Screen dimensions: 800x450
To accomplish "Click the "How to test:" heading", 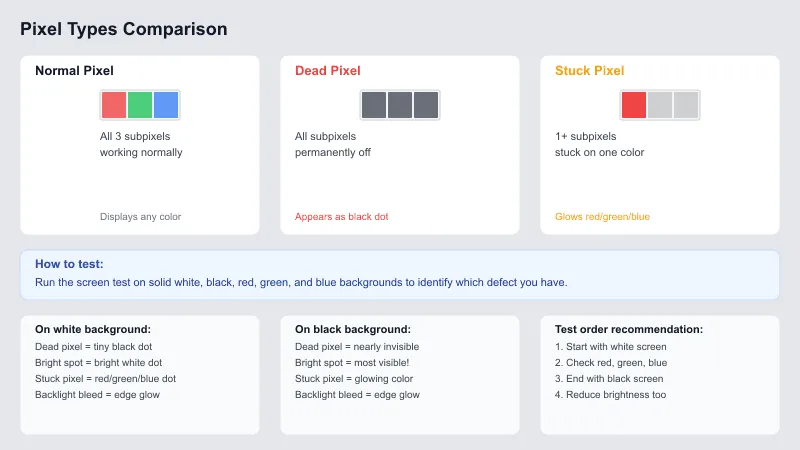I will (69, 264).
